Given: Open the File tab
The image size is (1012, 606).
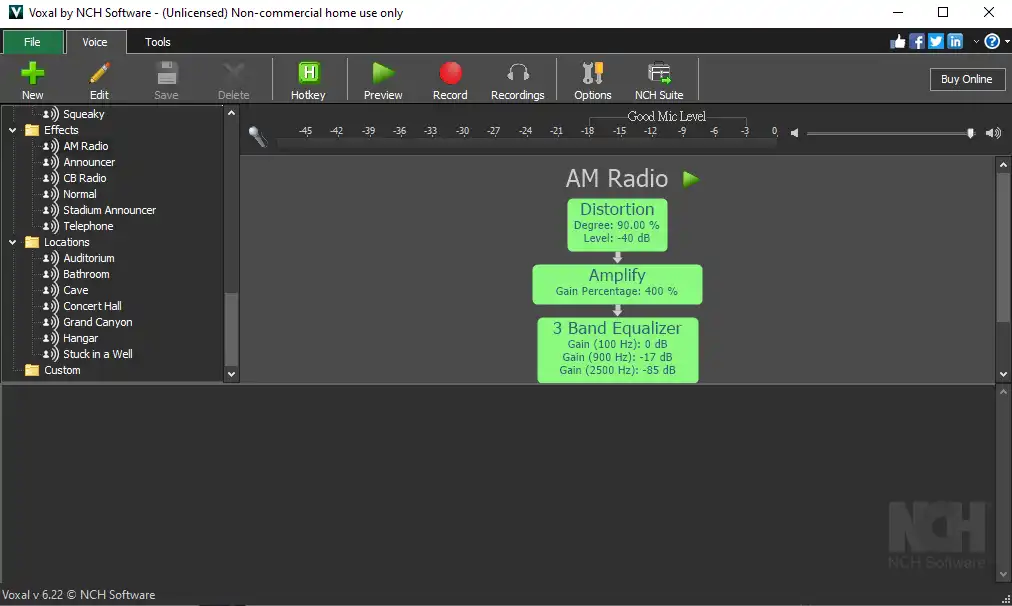Looking at the screenshot, I should [32, 42].
